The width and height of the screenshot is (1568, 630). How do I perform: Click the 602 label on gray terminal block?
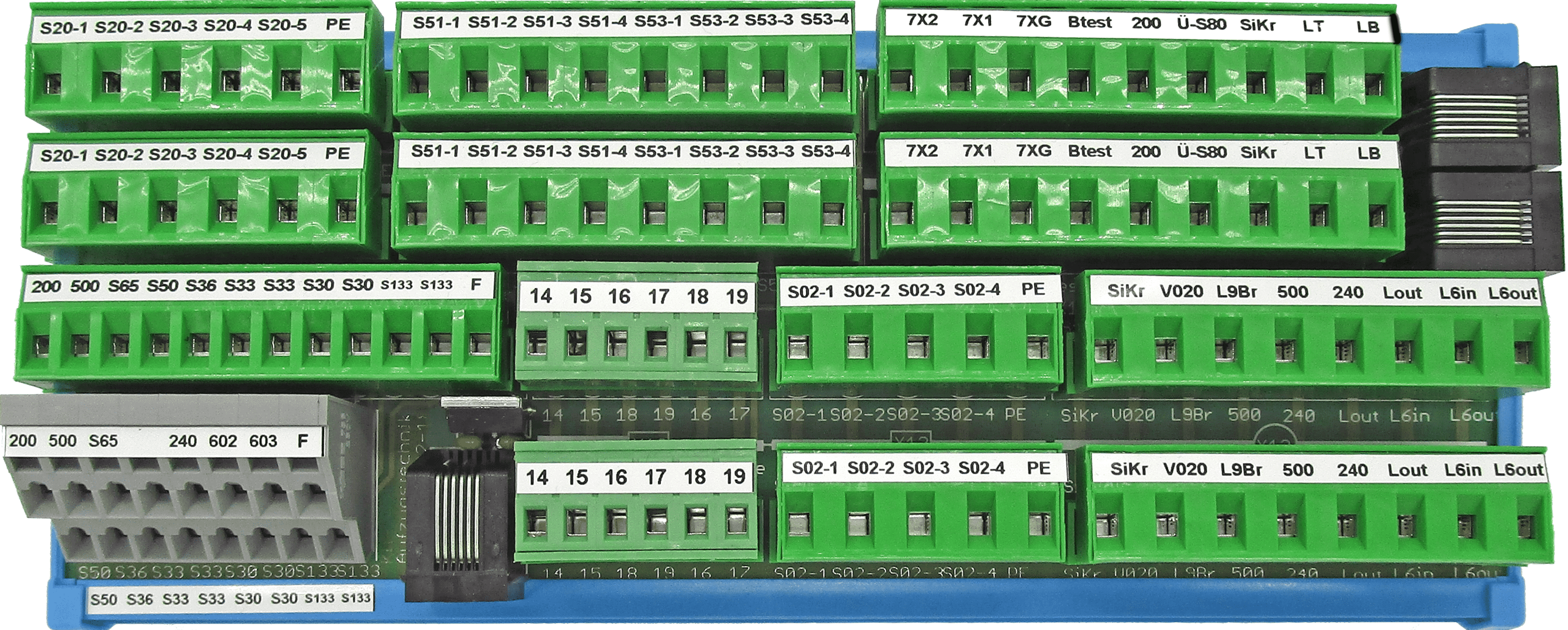click(223, 441)
